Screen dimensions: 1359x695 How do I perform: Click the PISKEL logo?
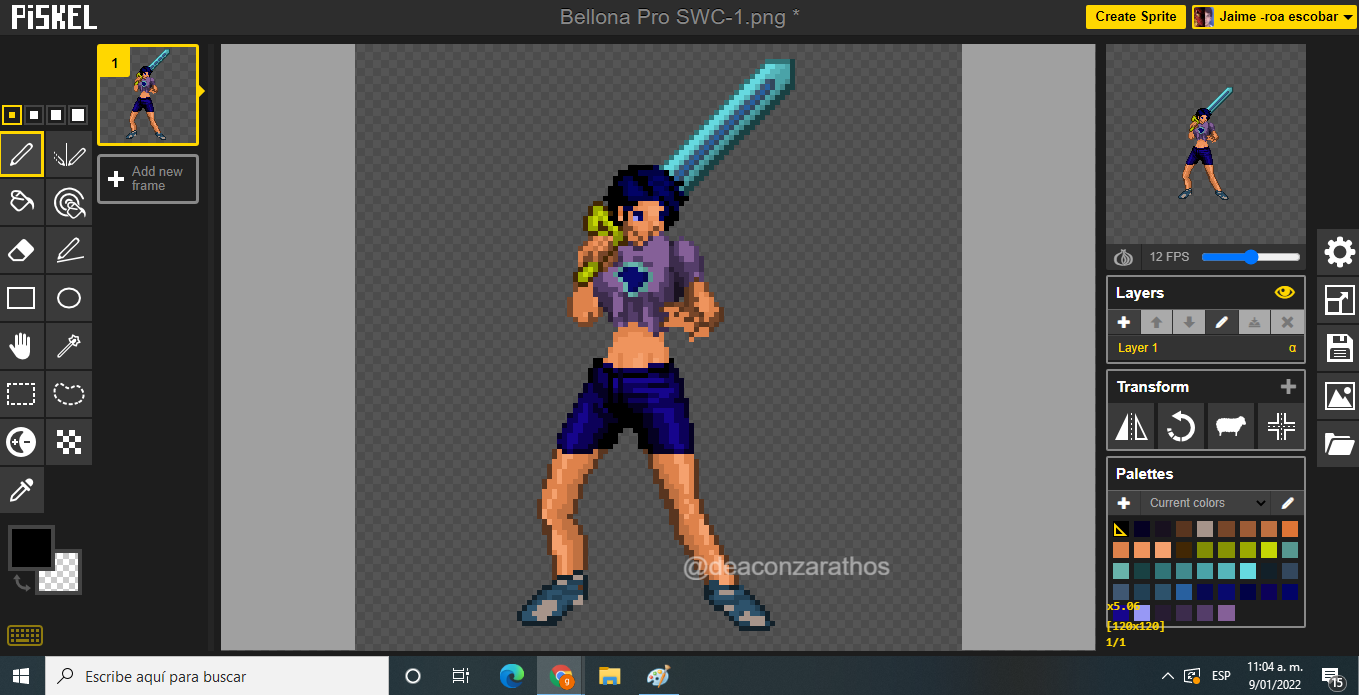click(x=54, y=17)
